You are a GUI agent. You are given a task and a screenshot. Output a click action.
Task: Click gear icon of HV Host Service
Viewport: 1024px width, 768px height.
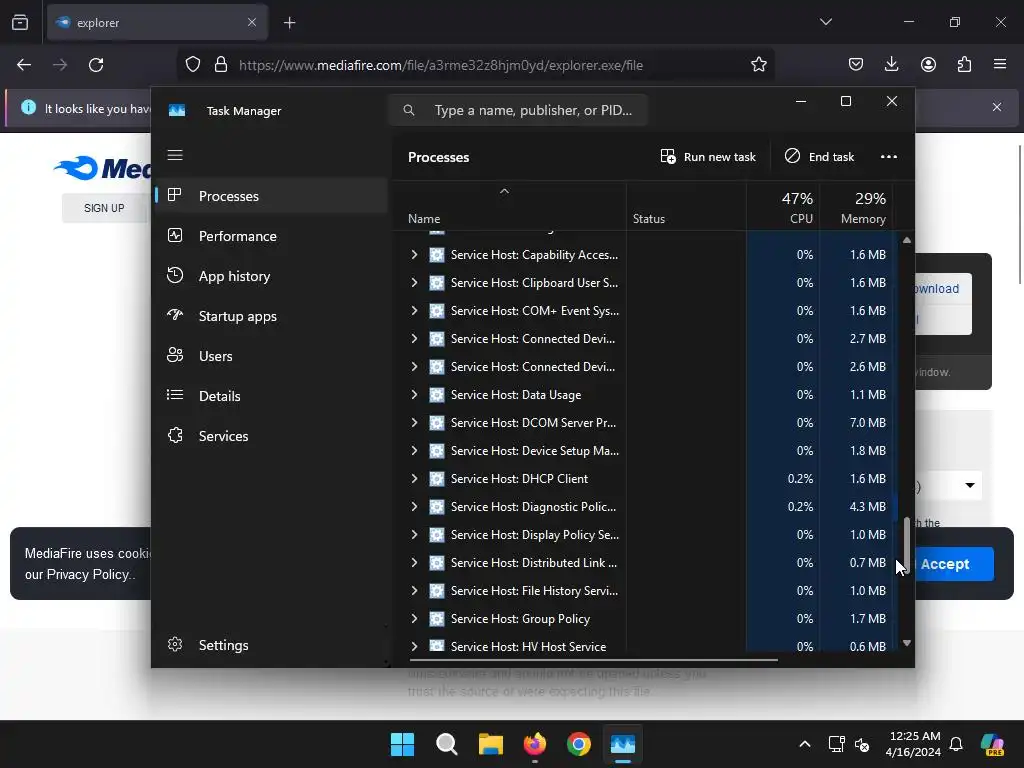tap(437, 646)
